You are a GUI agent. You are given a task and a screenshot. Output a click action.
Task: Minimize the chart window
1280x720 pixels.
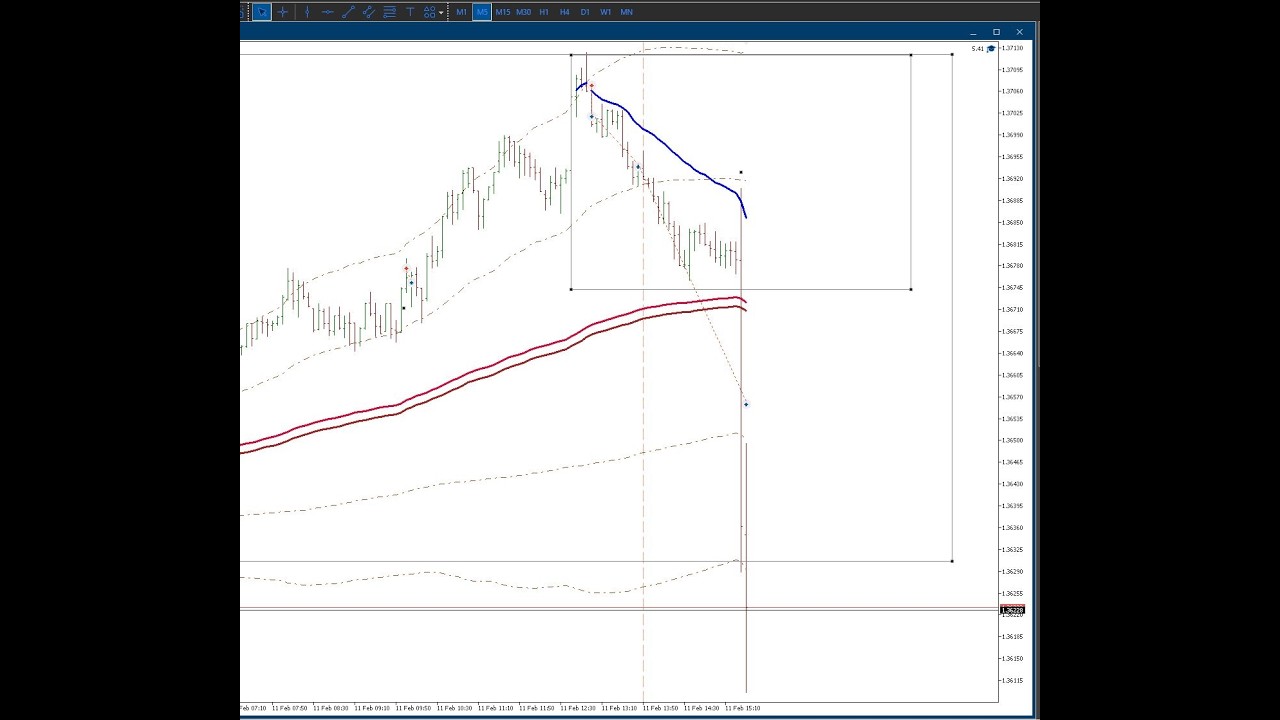(973, 32)
